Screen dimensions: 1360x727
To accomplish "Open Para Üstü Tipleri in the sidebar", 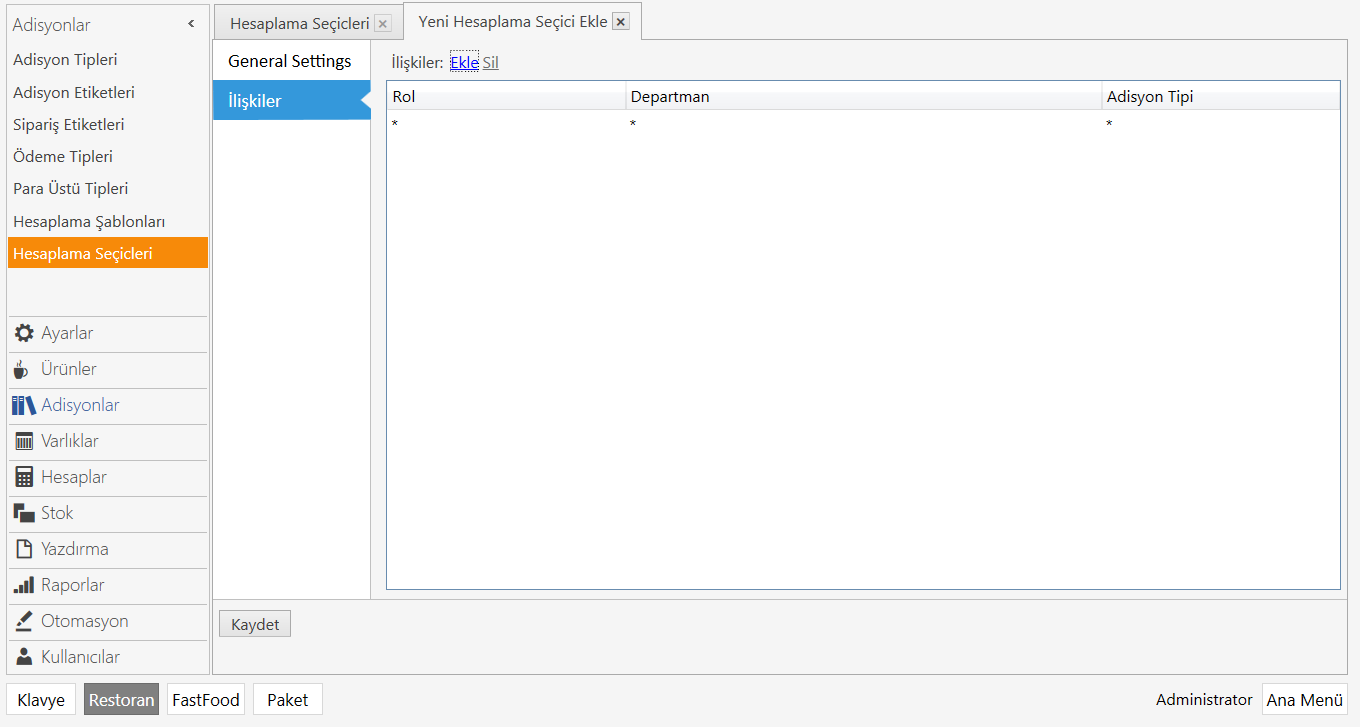I will pos(108,188).
